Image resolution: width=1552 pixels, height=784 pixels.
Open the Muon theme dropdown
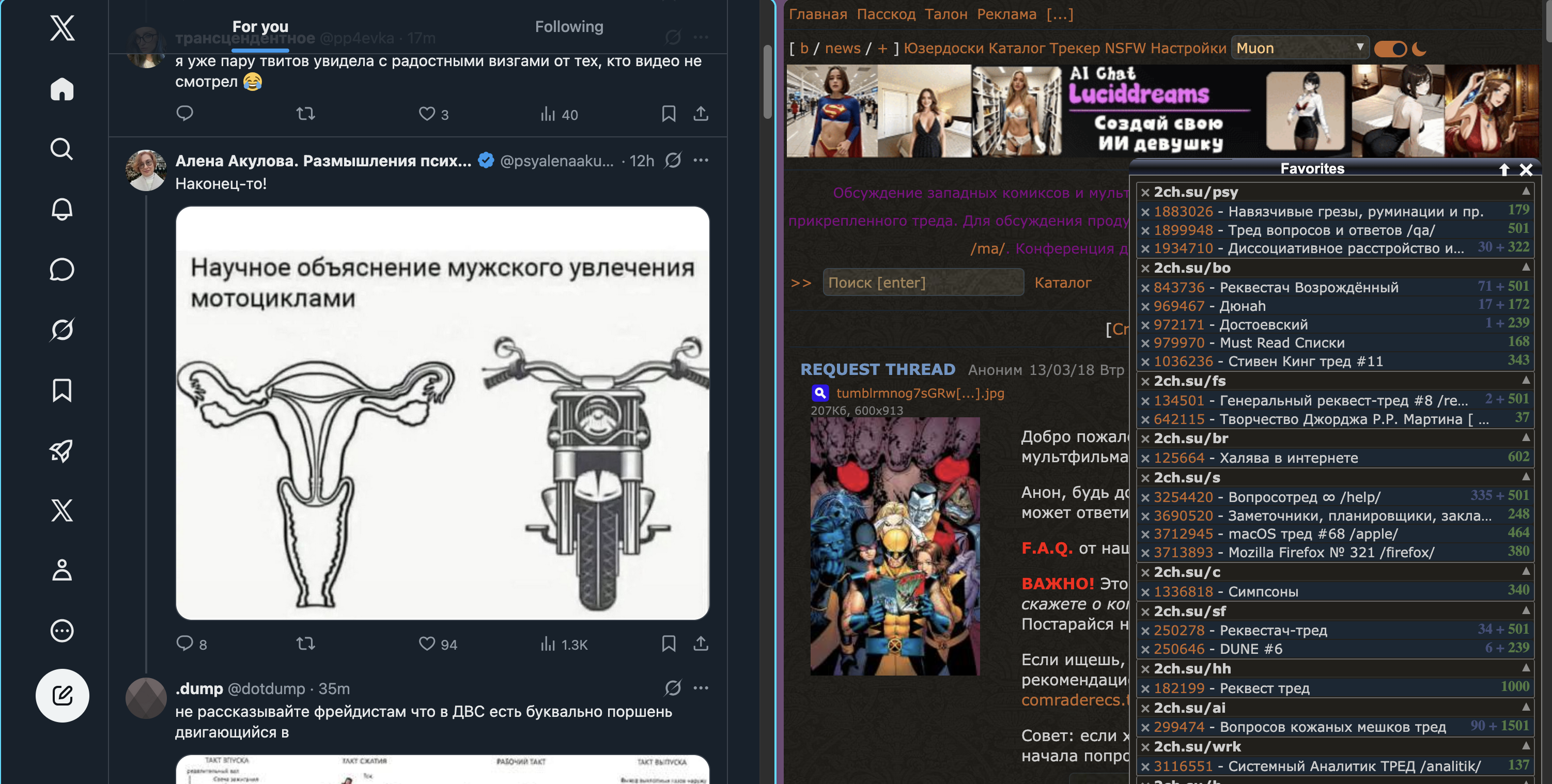click(1300, 48)
